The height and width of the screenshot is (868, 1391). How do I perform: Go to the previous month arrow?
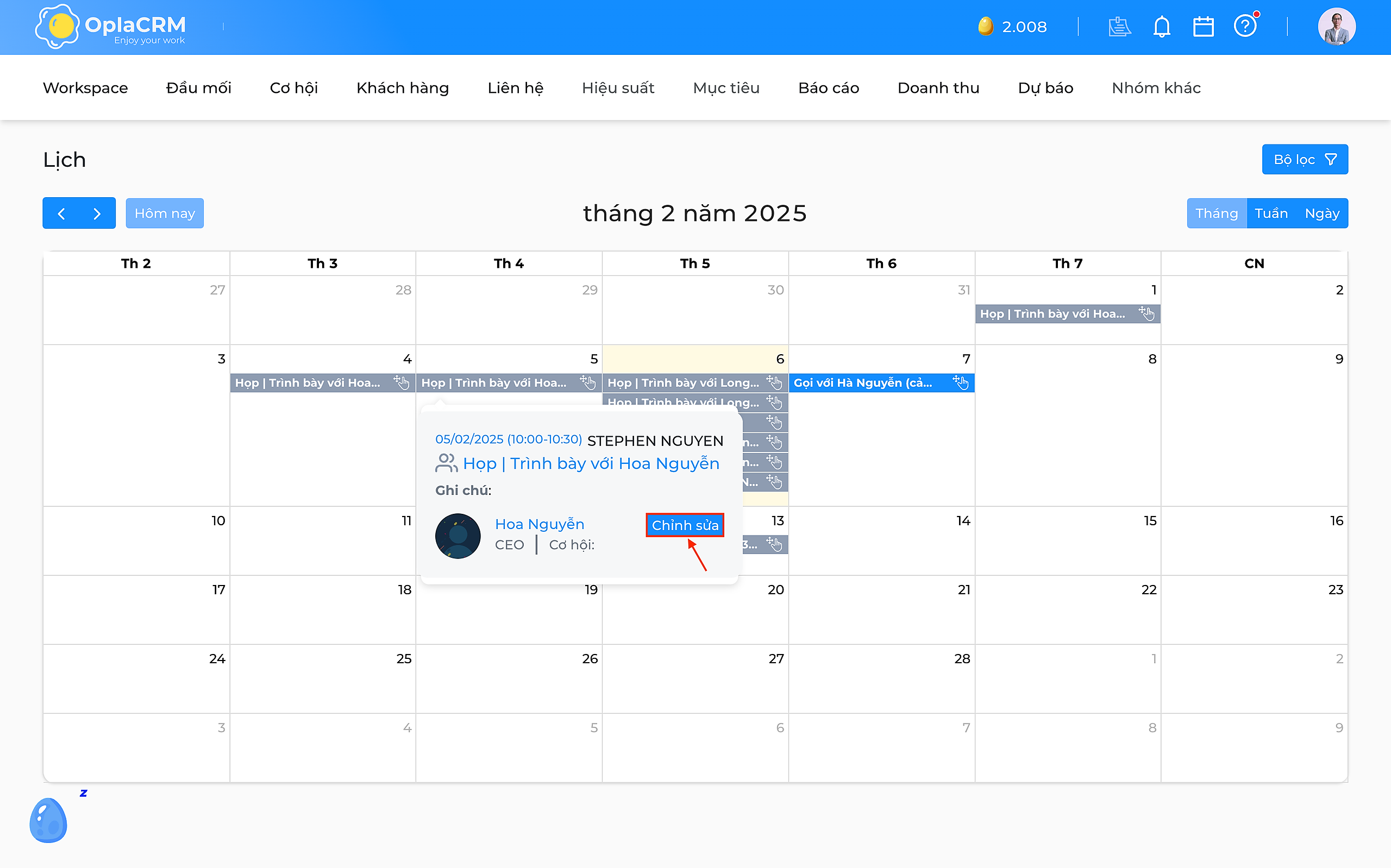[x=61, y=213]
